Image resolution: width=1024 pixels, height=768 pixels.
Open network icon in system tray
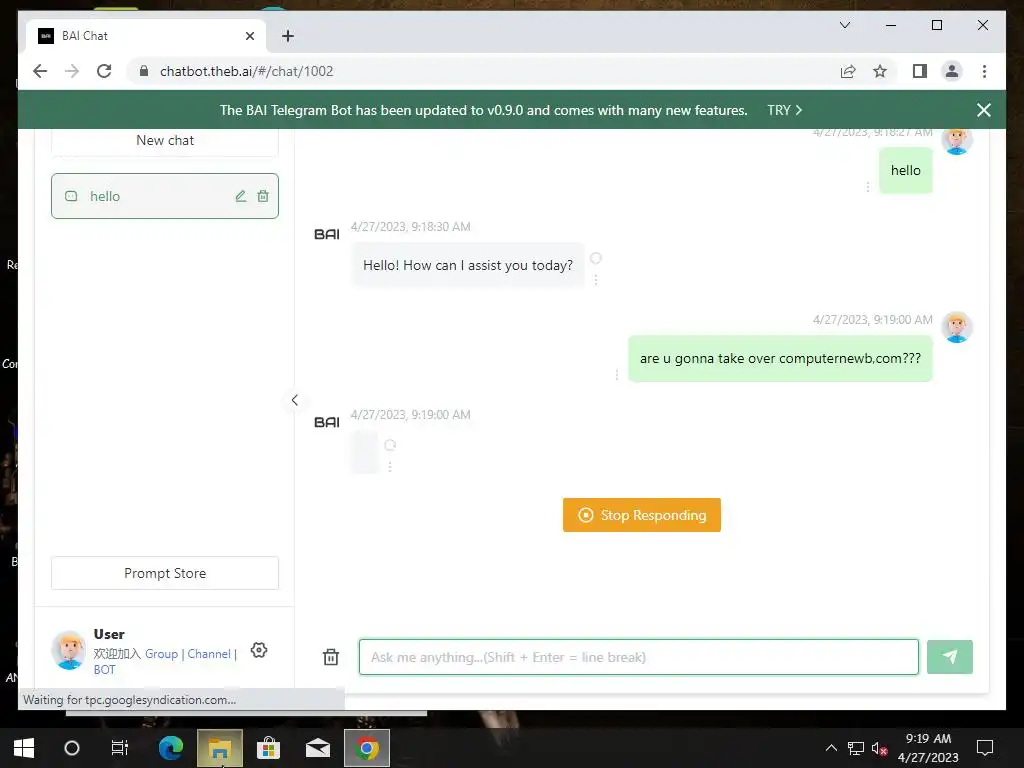tap(856, 748)
